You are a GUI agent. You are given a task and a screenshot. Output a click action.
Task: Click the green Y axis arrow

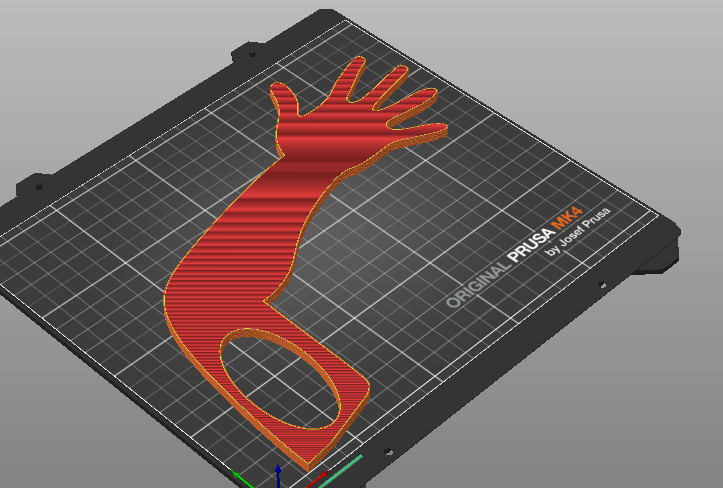coord(242,479)
